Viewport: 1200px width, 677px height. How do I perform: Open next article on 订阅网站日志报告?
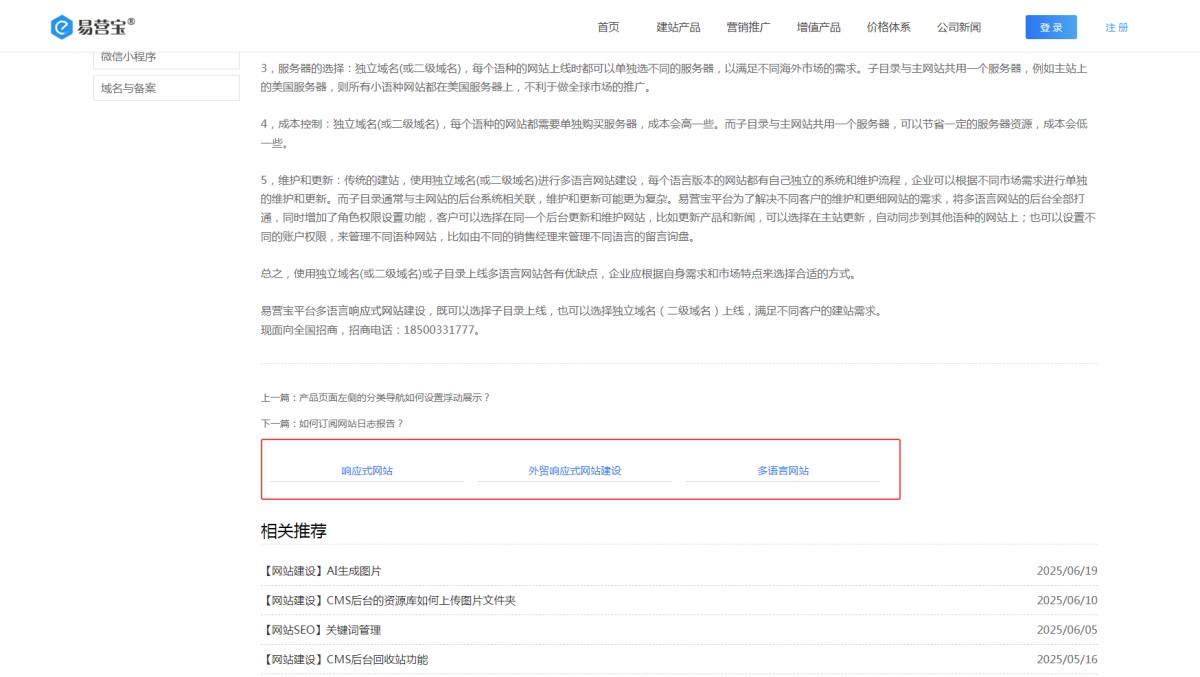pyautogui.click(x=332, y=423)
